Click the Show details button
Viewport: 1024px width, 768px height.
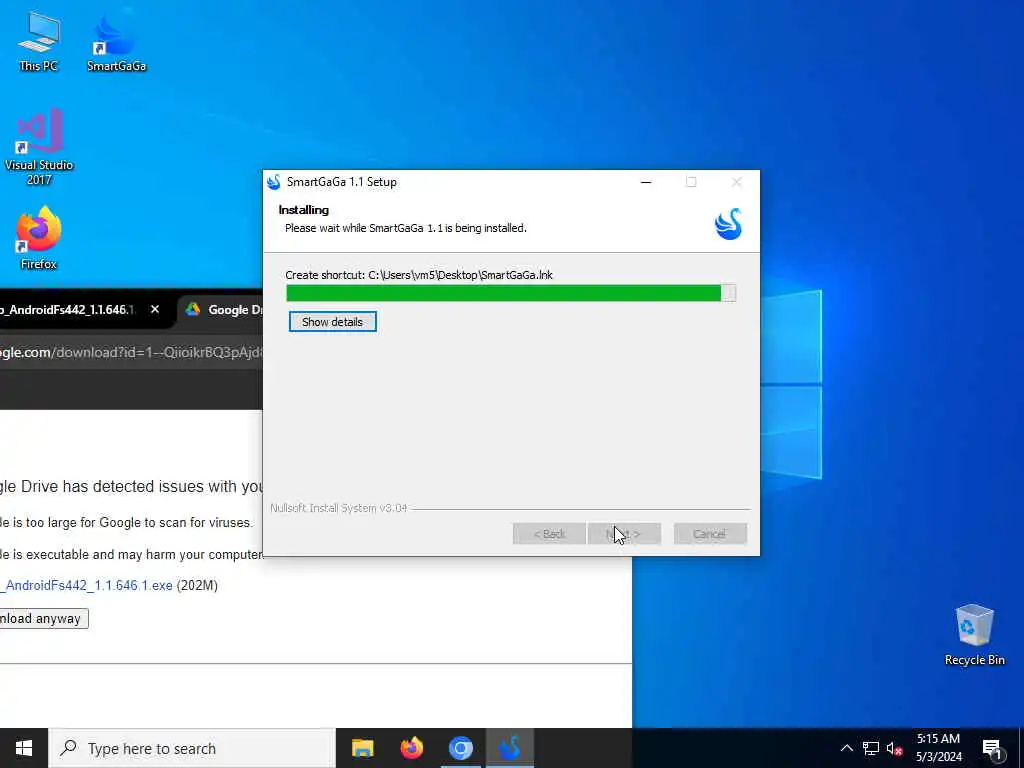(x=332, y=322)
